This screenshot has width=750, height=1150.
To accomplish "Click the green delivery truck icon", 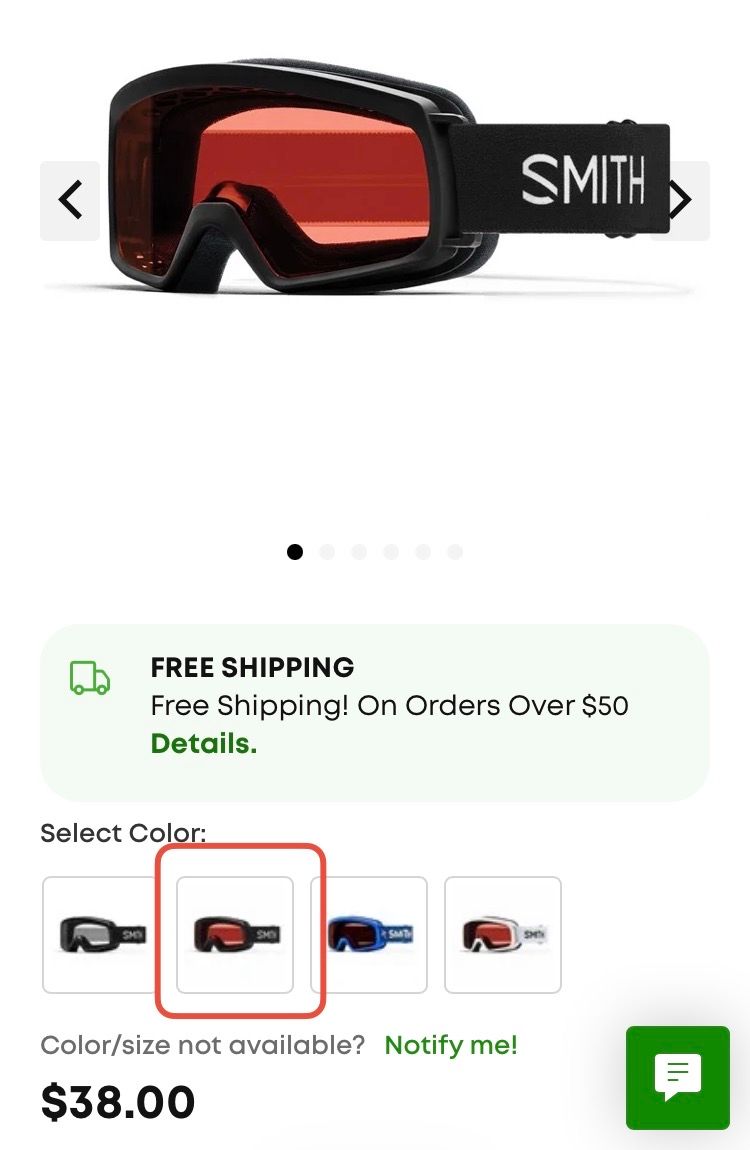I will point(89,678).
